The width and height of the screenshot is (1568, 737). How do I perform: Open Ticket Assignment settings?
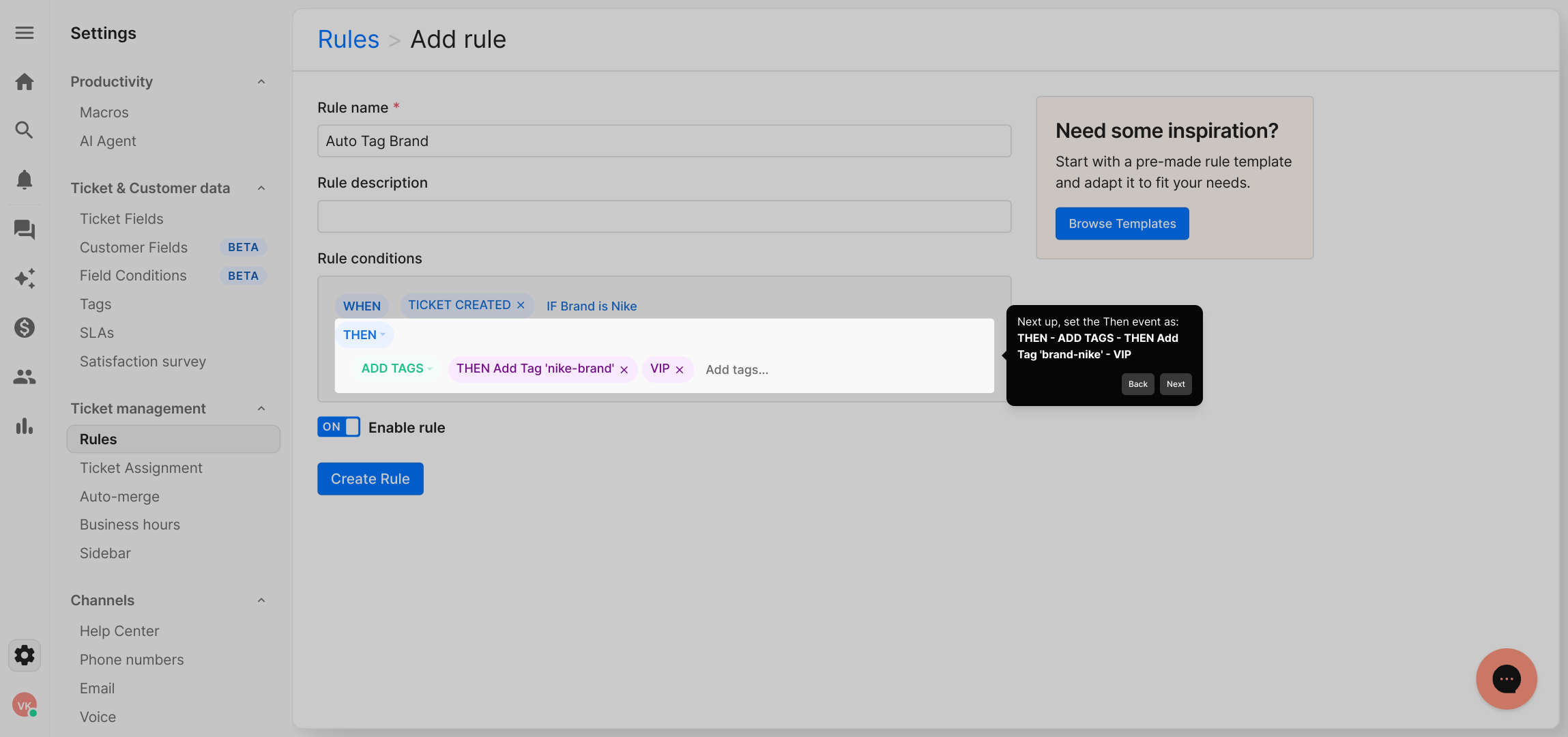point(141,468)
